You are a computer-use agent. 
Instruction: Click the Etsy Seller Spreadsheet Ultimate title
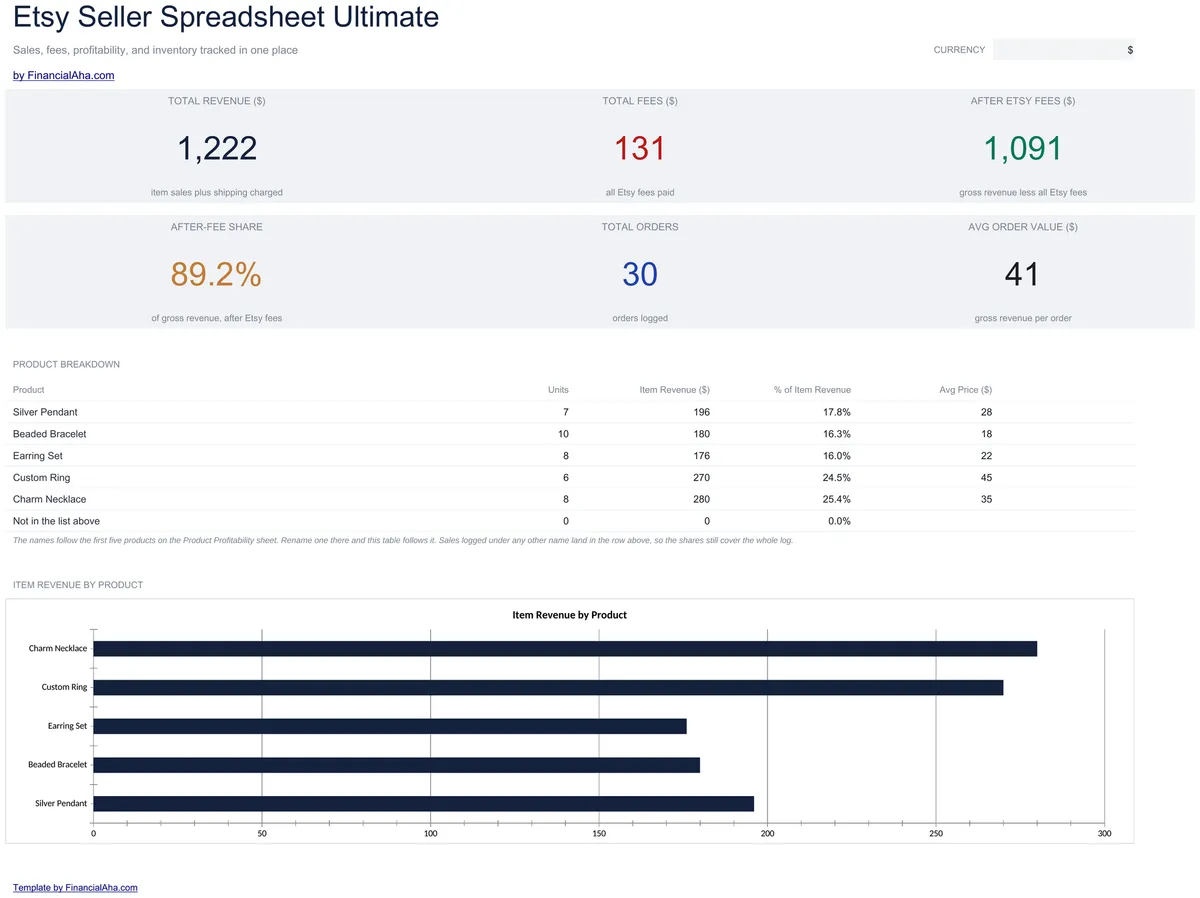pos(226,17)
